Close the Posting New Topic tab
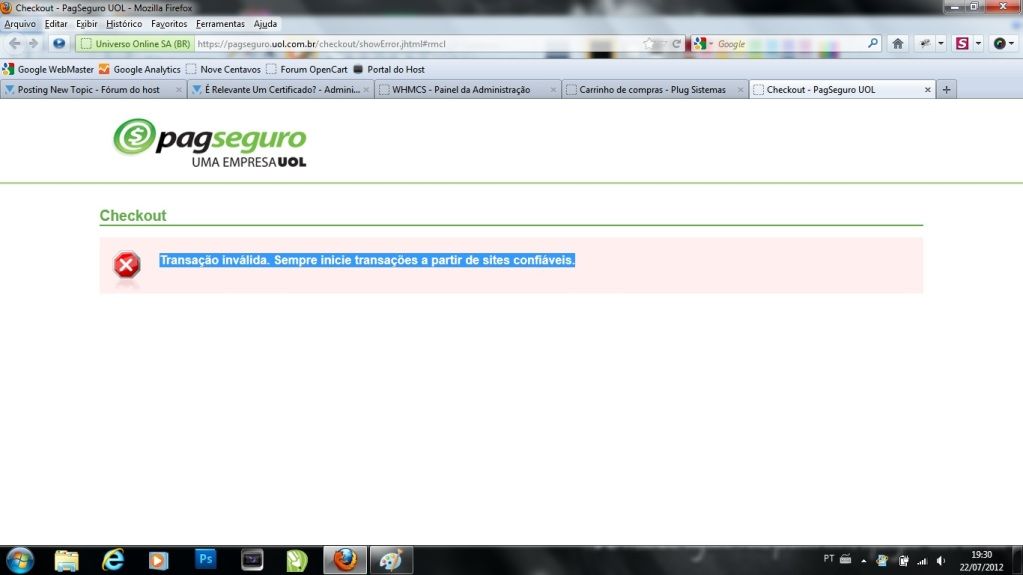1023x575 pixels. pyautogui.click(x=179, y=90)
